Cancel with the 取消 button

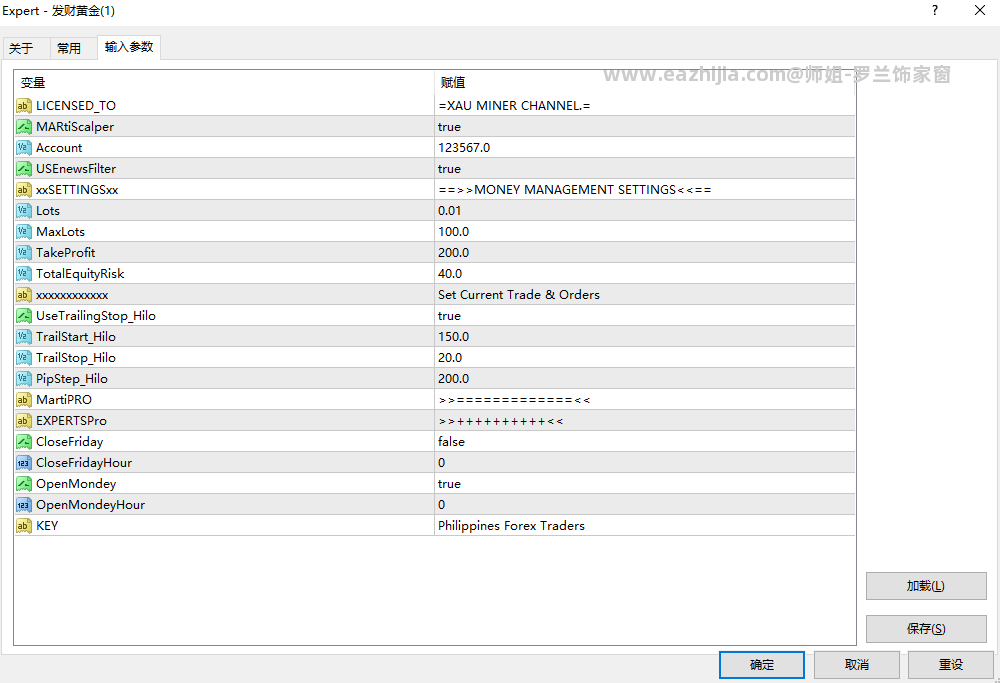coord(857,665)
